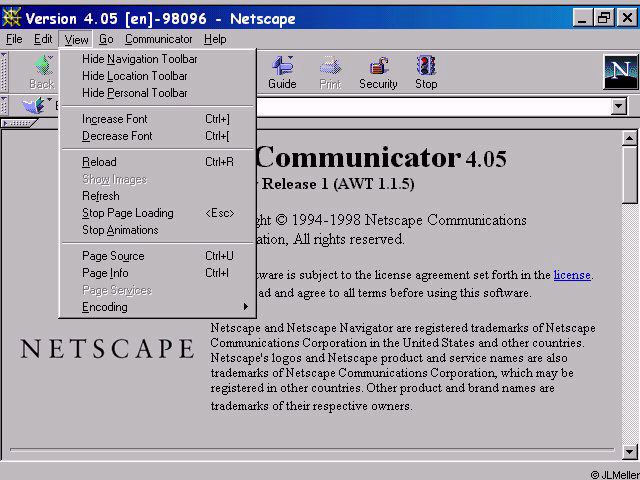The height and width of the screenshot is (480, 640).
Task: Click the Print toolbar icon
Action: coord(330,73)
